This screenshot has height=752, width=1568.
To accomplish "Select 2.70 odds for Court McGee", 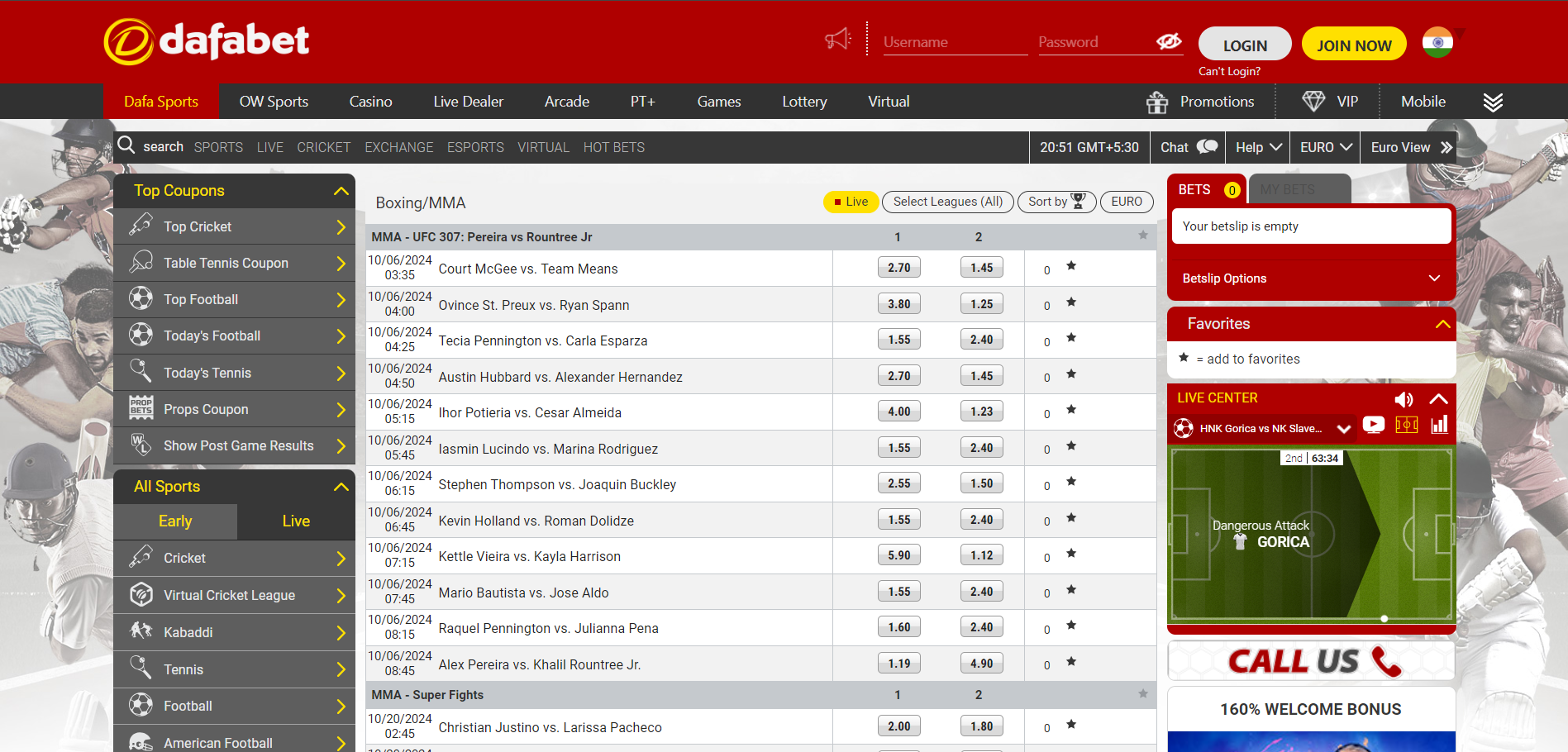I will pos(898,268).
